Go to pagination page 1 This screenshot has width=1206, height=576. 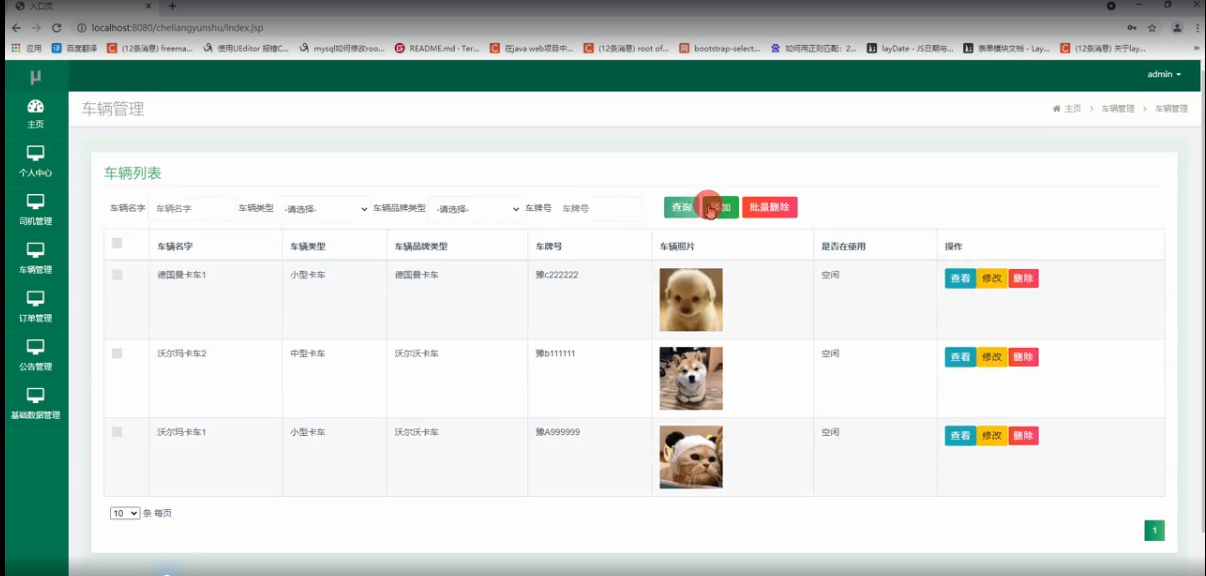click(x=1154, y=530)
